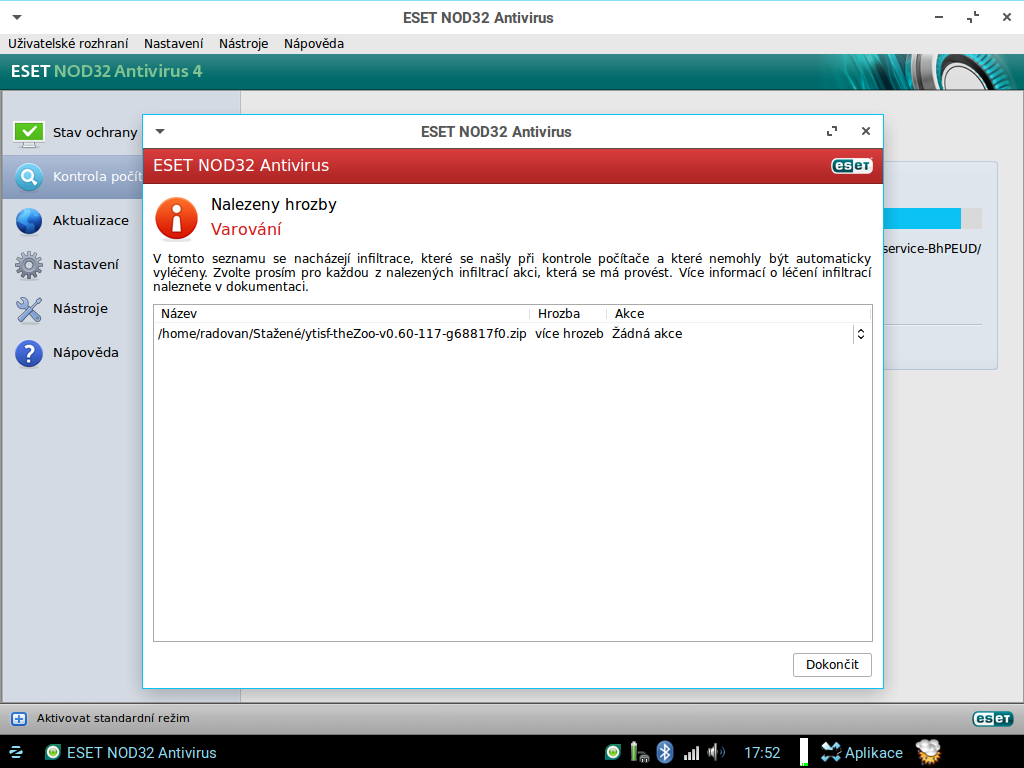Click Aktivovat standardní režim link

(113, 718)
